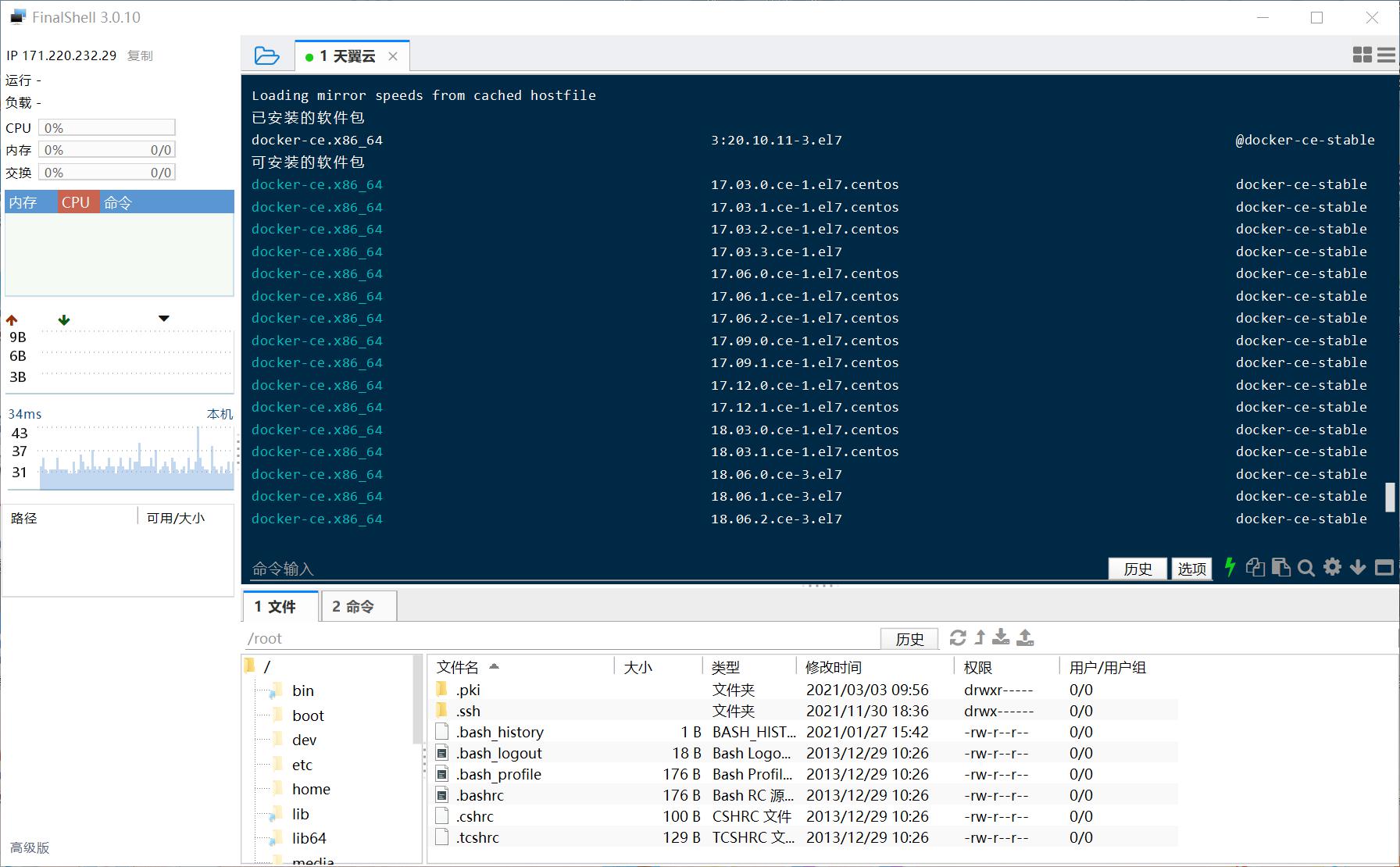
Task: Click the folder tree vertical scrollbar
Action: coord(417,699)
